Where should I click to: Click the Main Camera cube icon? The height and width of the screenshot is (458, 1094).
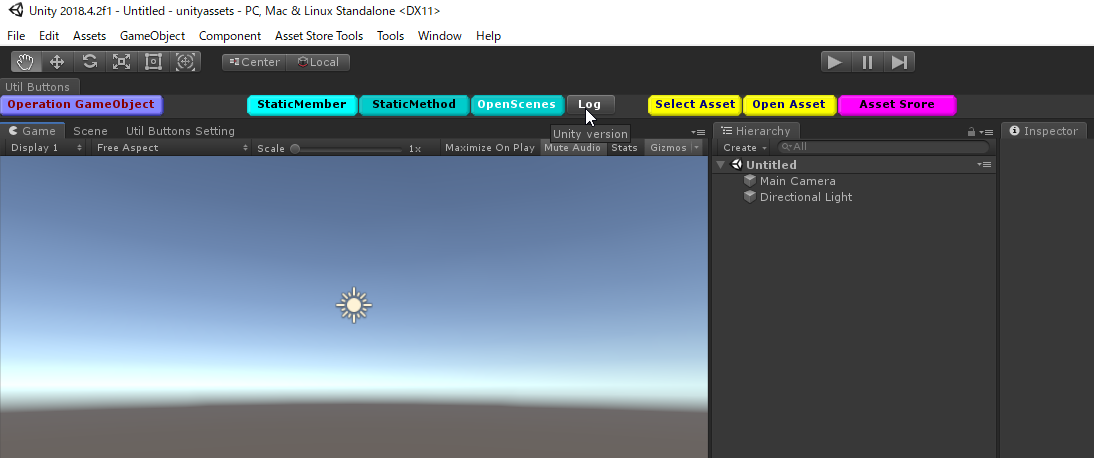750,181
